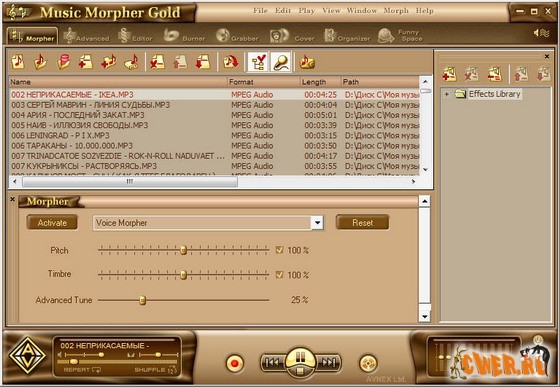Screen dimensions: 560x387
Task: Click the new playlist icon with note sheet
Action: coord(18,62)
